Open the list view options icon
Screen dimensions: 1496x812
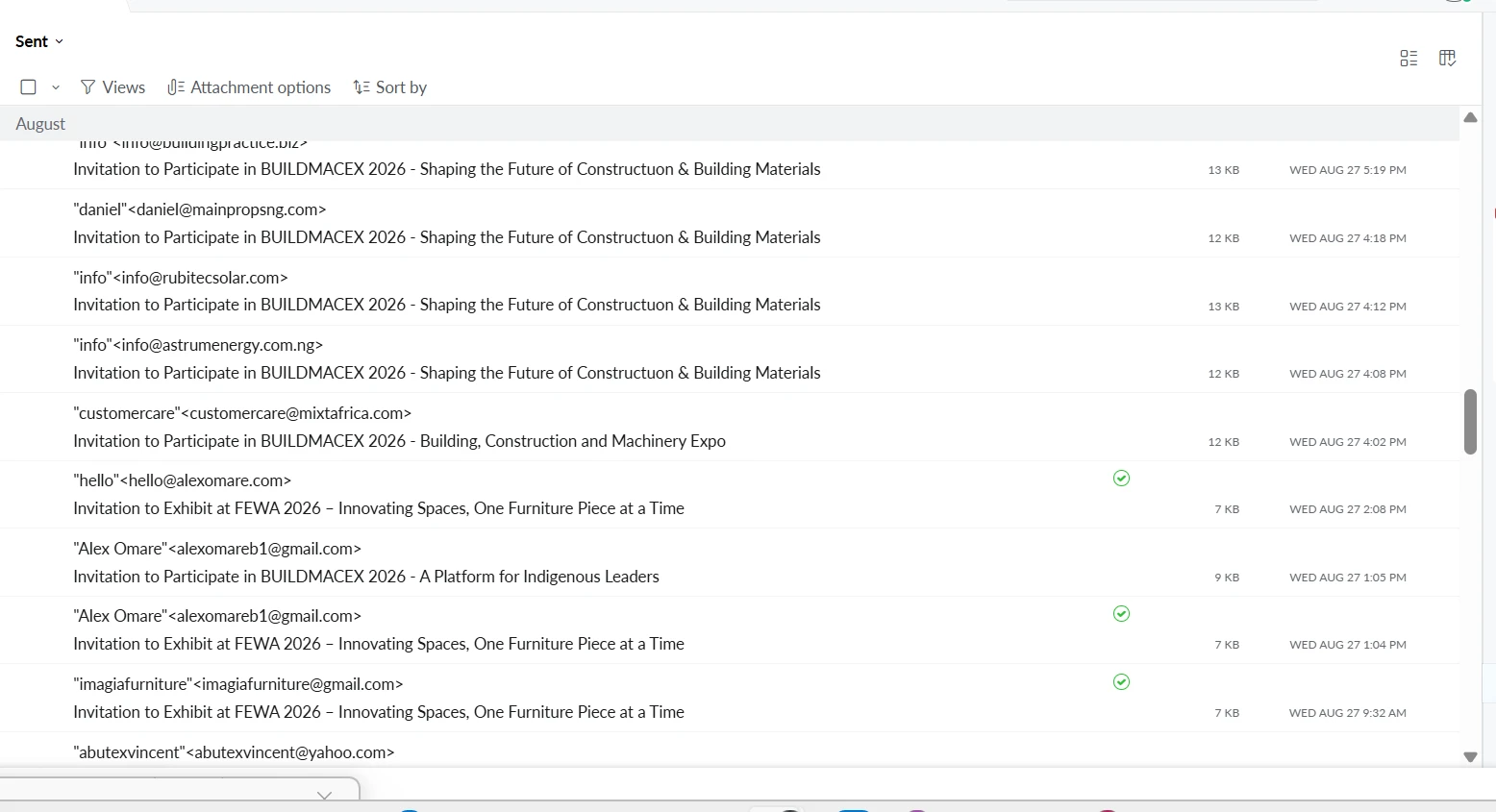[x=1409, y=59]
